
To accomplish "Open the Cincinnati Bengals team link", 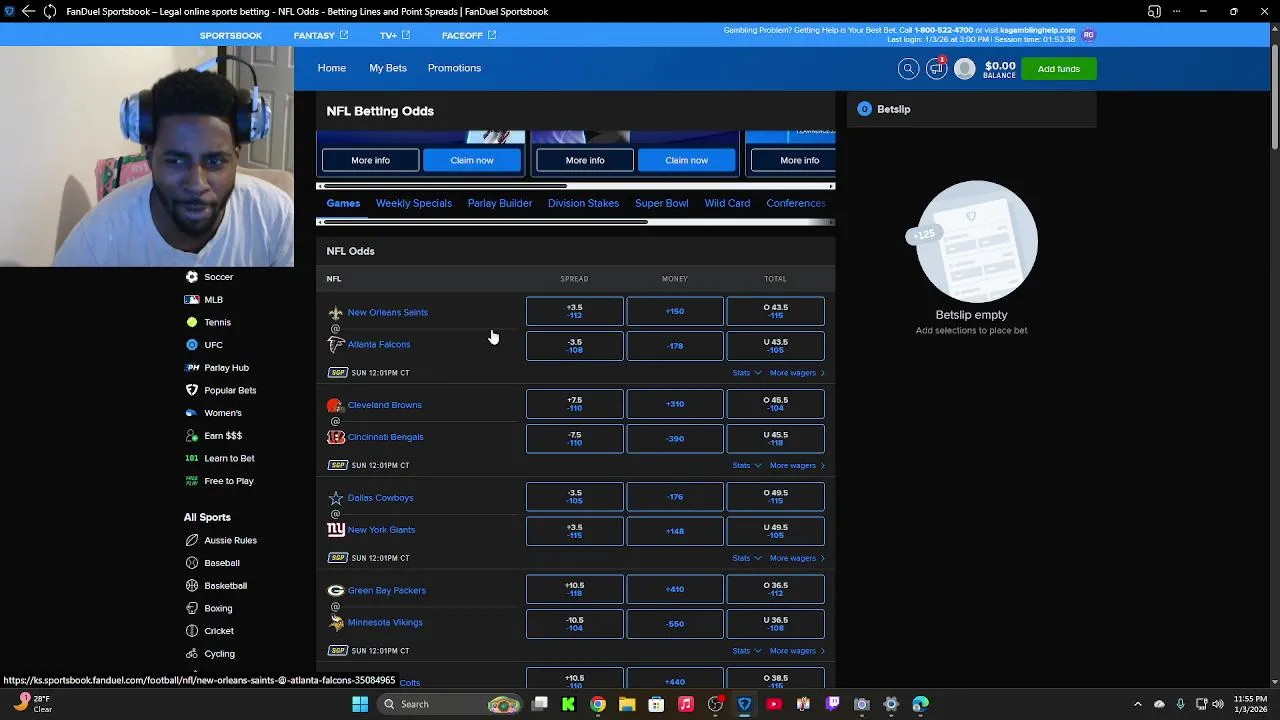I will (x=385, y=437).
